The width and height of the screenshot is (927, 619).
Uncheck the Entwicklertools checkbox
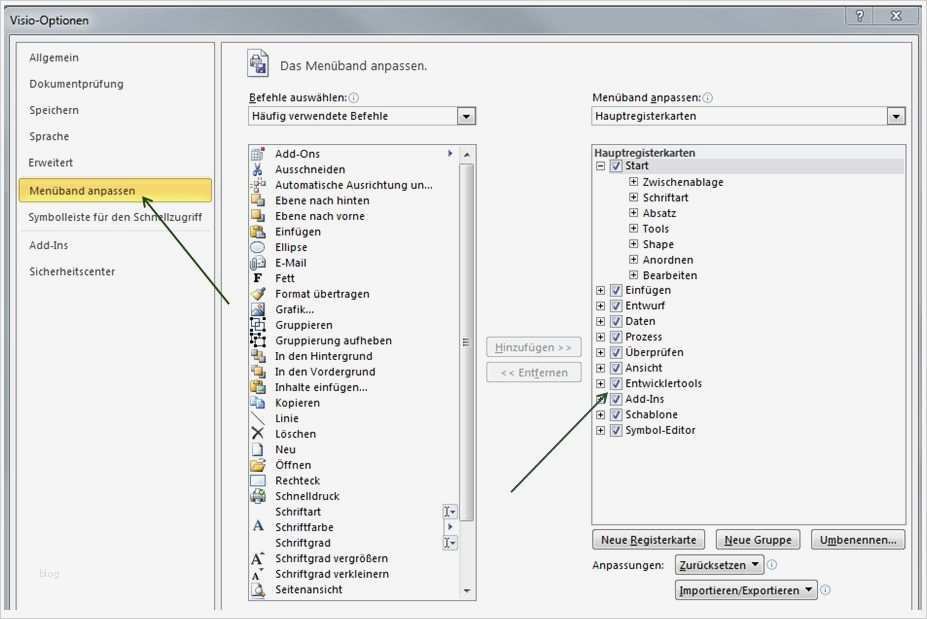tap(616, 382)
